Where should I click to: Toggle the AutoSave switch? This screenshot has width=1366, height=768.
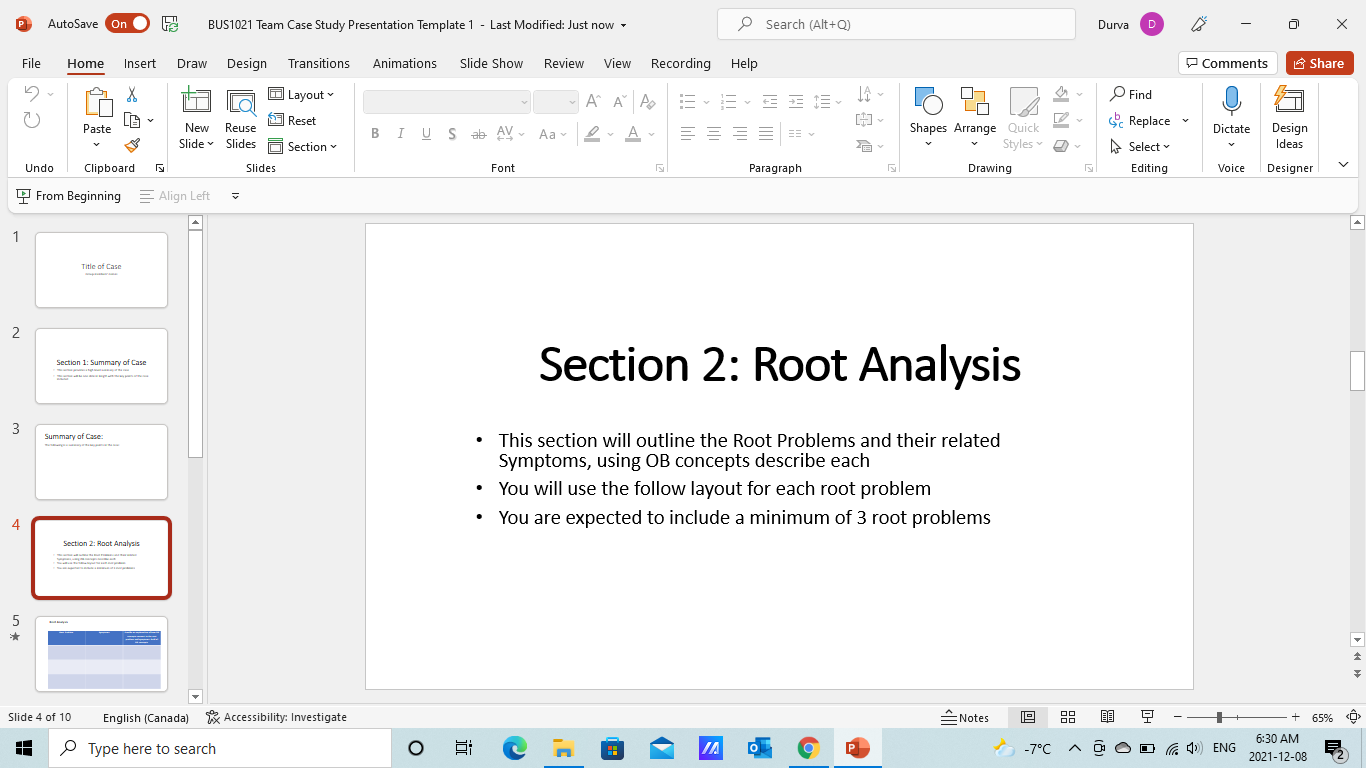[x=128, y=24]
